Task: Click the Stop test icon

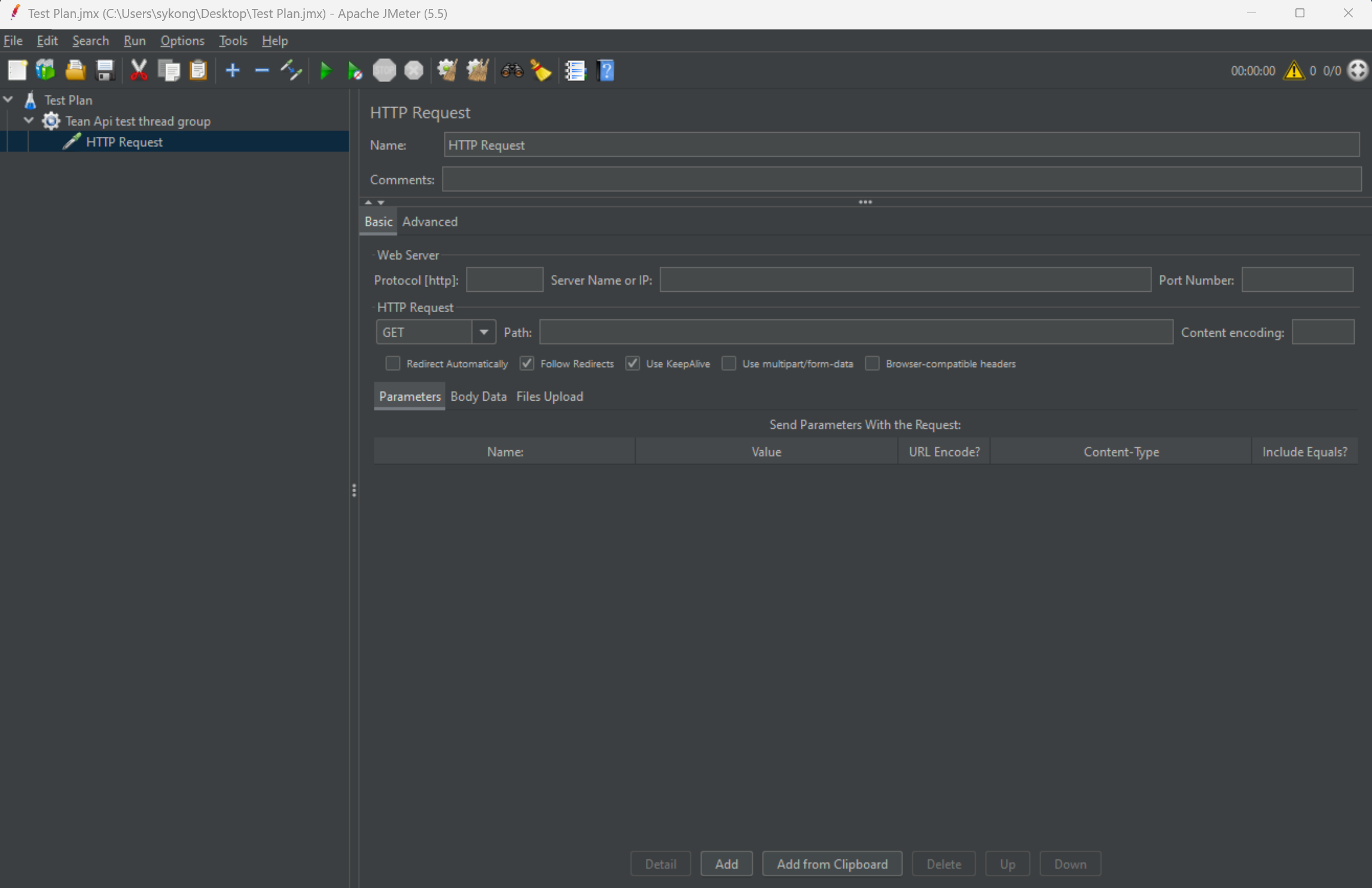Action: coord(385,71)
